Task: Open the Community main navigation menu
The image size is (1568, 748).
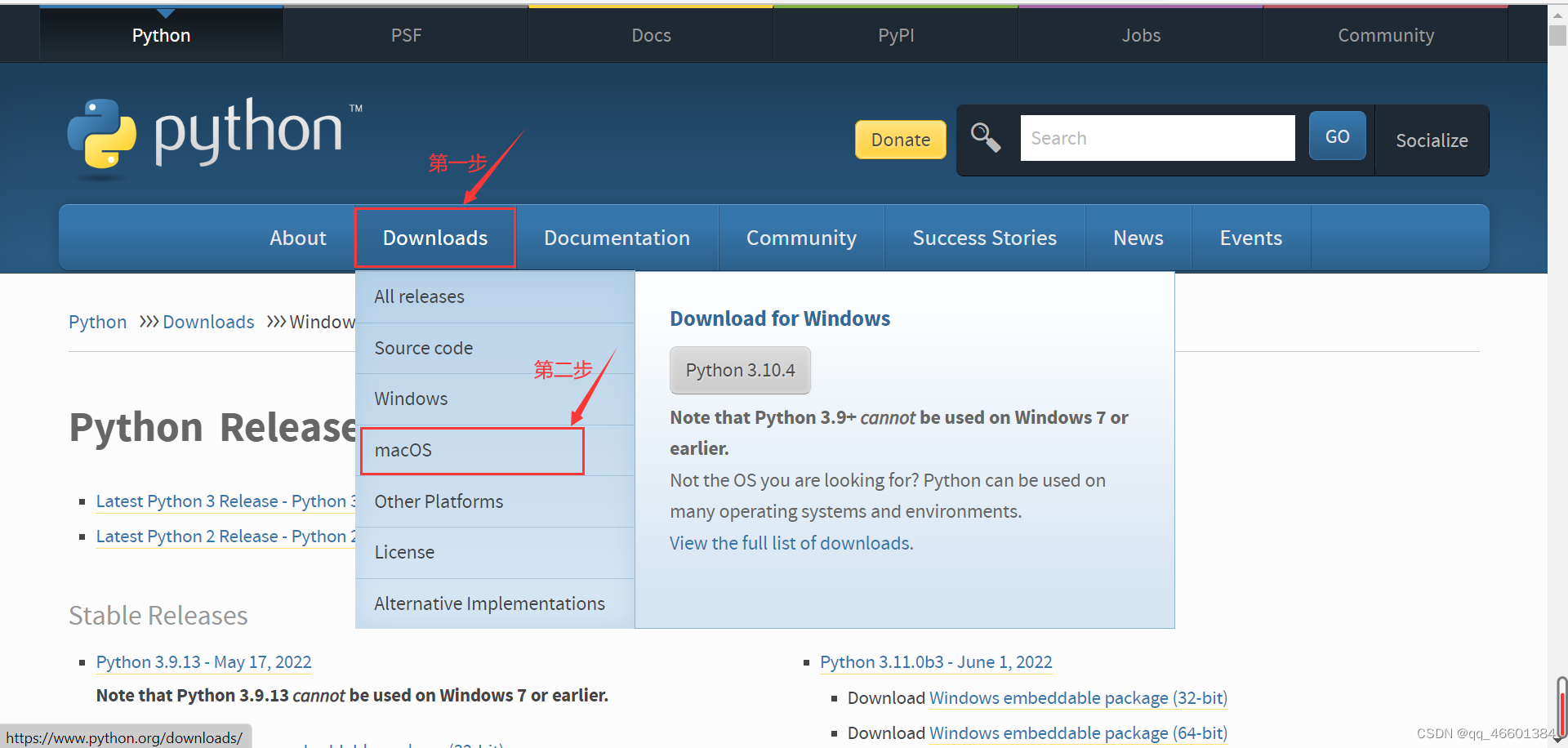Action: tap(801, 238)
